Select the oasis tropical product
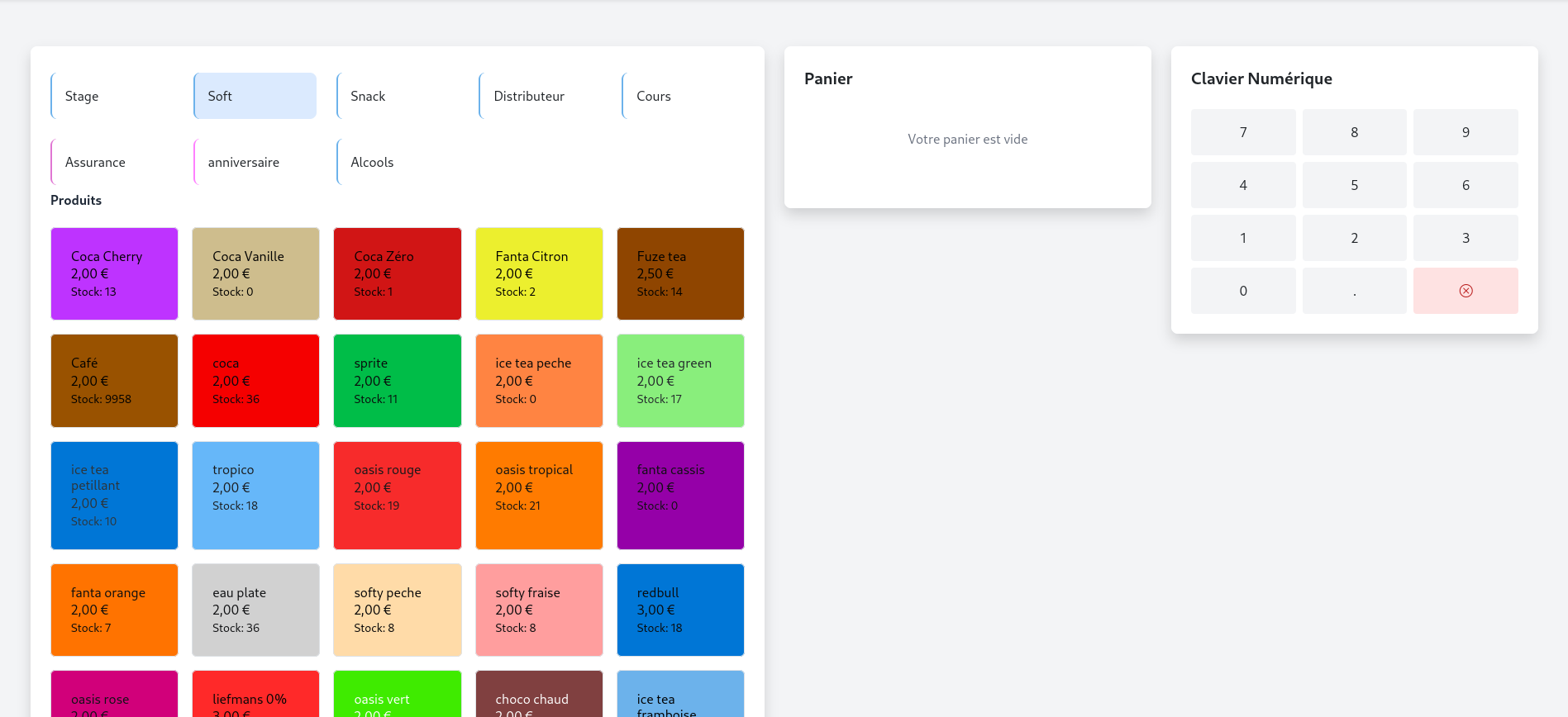1568x717 pixels. pos(539,496)
